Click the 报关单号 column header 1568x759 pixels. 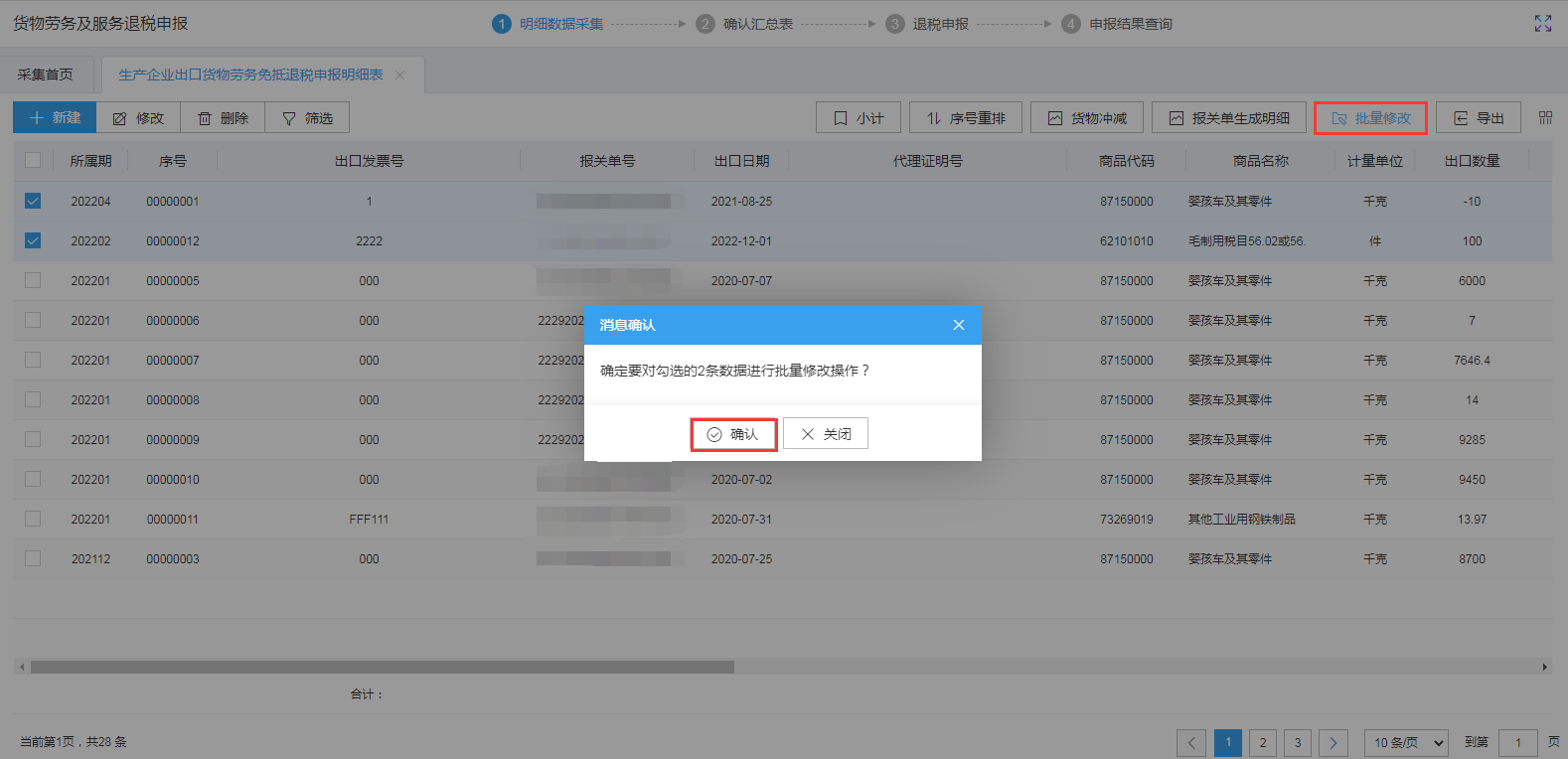click(607, 161)
